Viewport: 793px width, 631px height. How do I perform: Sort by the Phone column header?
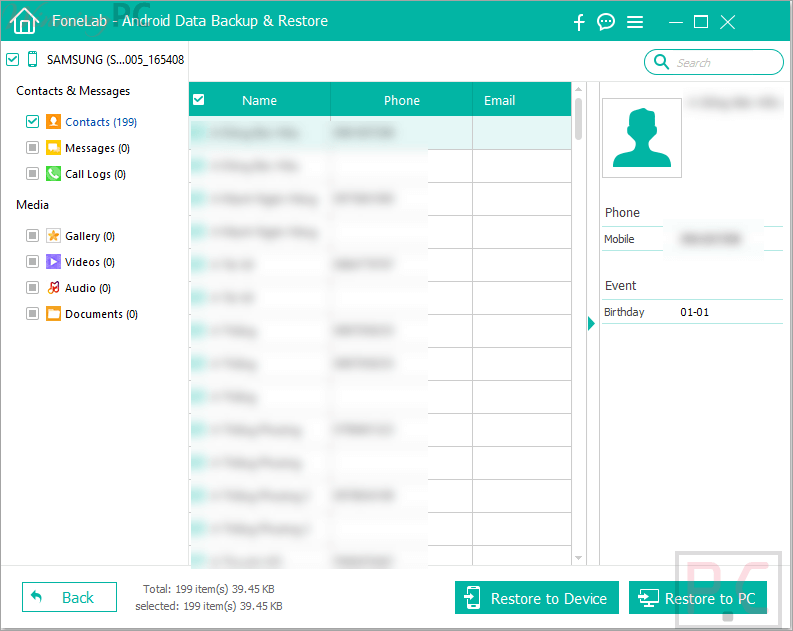click(402, 100)
